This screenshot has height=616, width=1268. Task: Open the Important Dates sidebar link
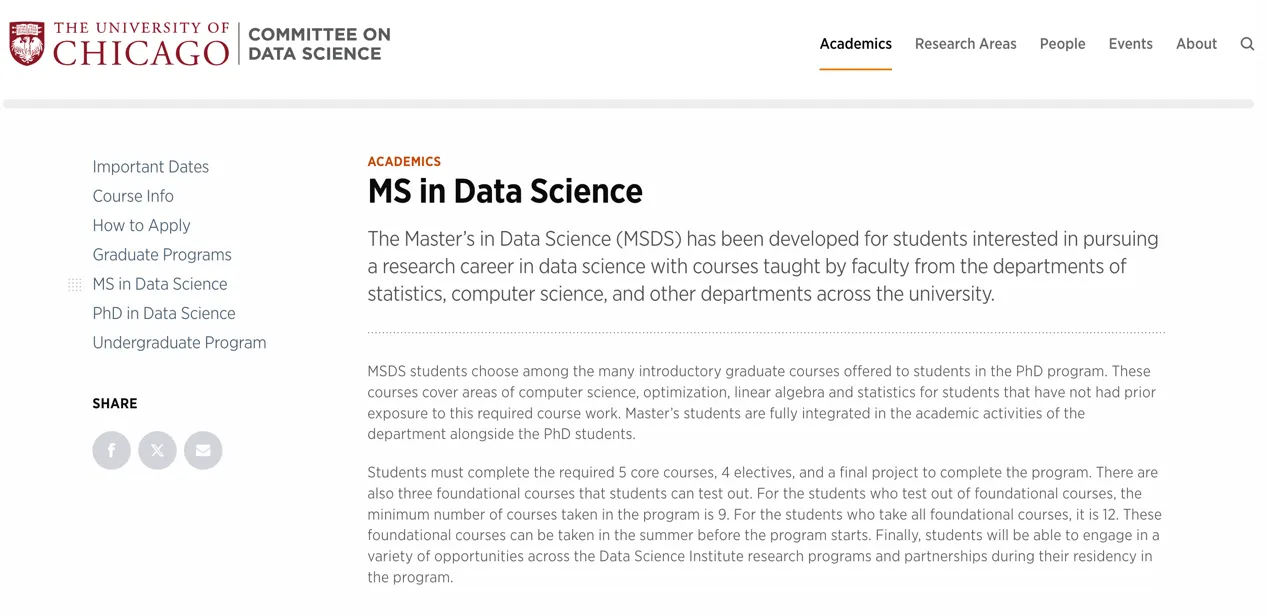point(151,167)
